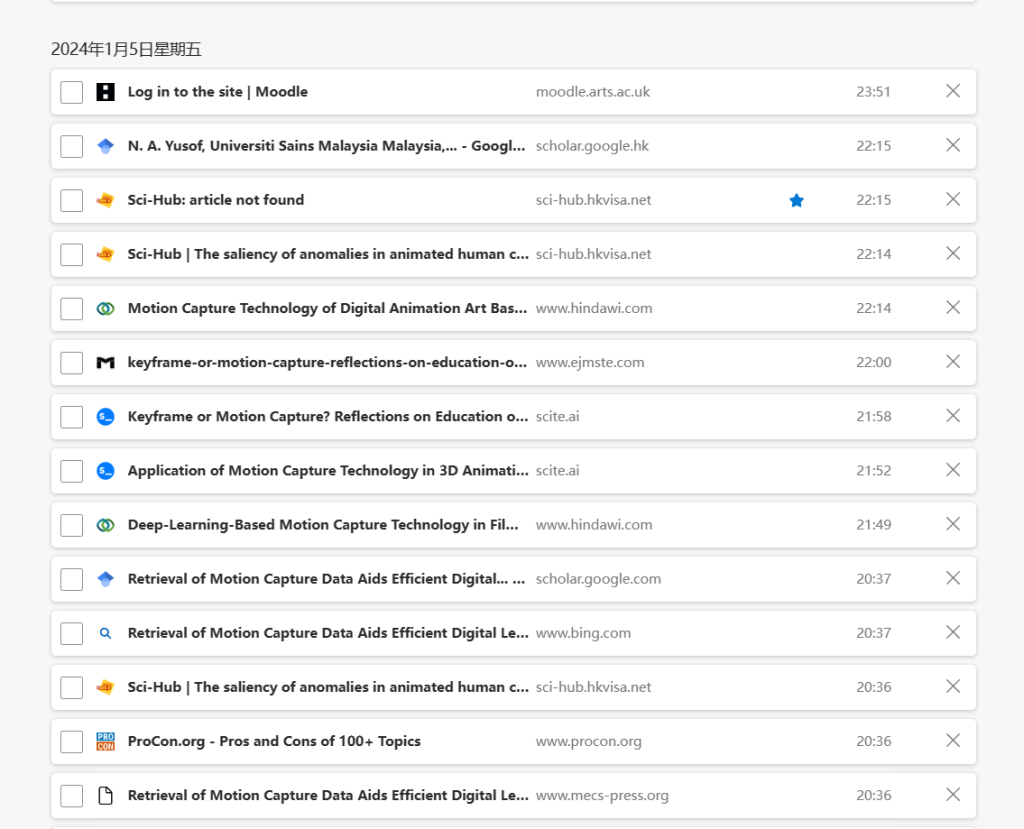The image size is (1024, 829).
Task: Open the Sci-Hub saliency title visited at 20:36
Action: click(328, 687)
